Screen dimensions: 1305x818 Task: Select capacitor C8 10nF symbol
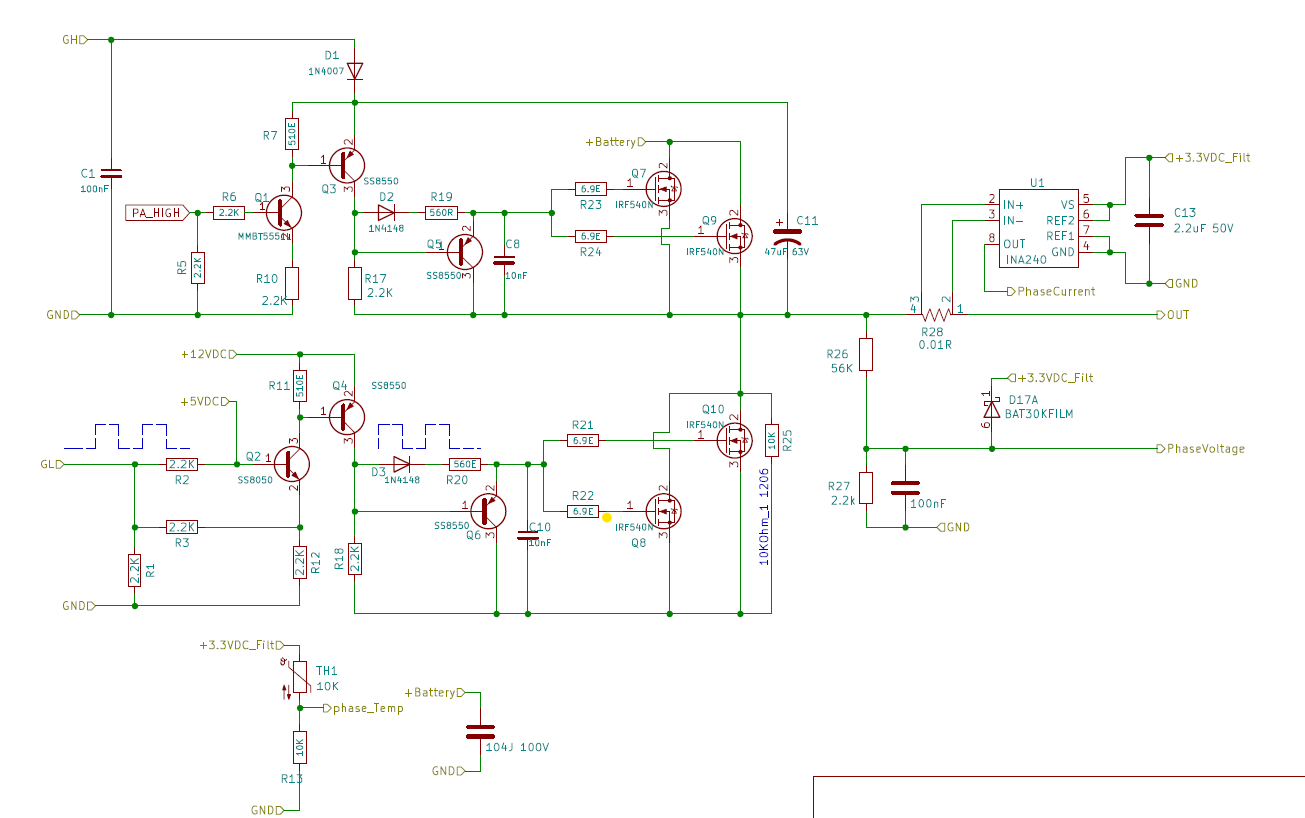pos(504,260)
